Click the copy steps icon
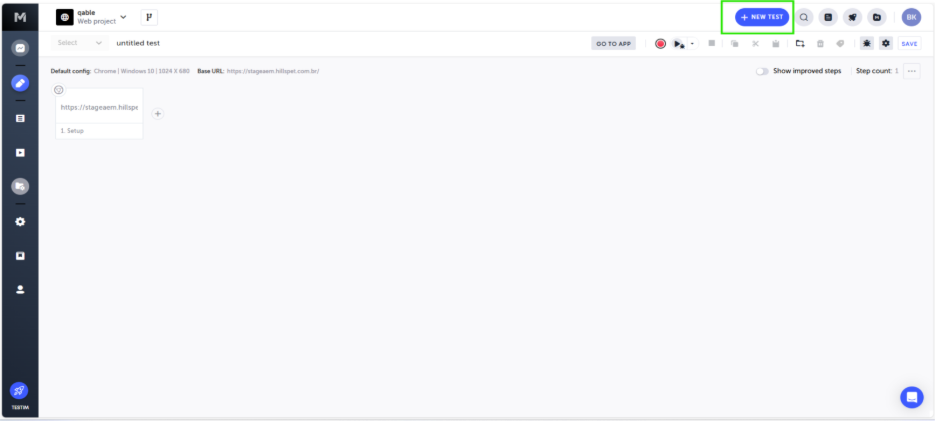 (735, 44)
